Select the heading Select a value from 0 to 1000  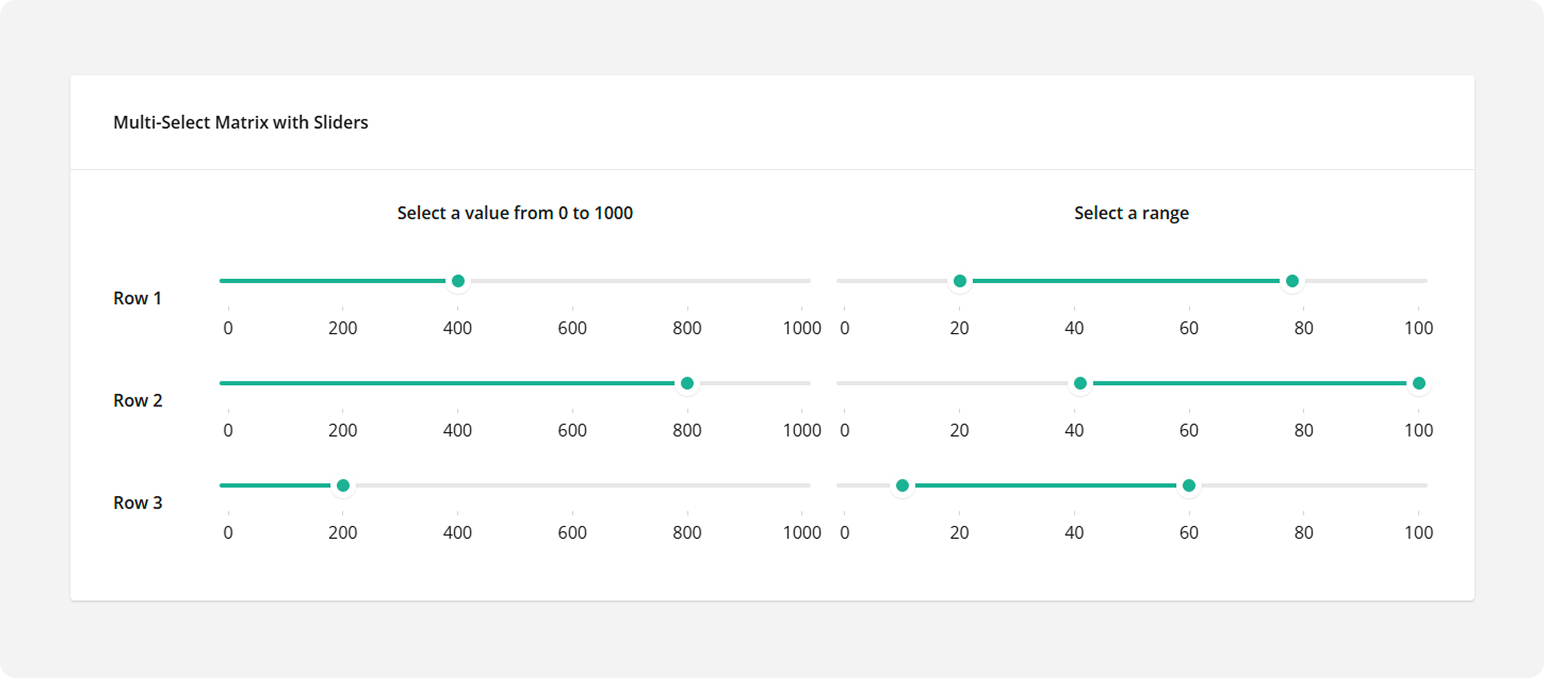514,213
